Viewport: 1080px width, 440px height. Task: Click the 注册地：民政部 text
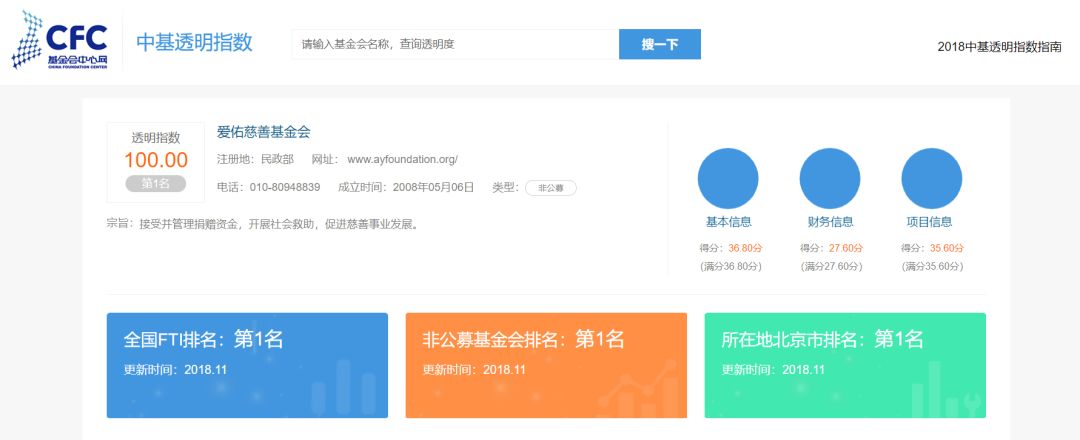(255, 159)
